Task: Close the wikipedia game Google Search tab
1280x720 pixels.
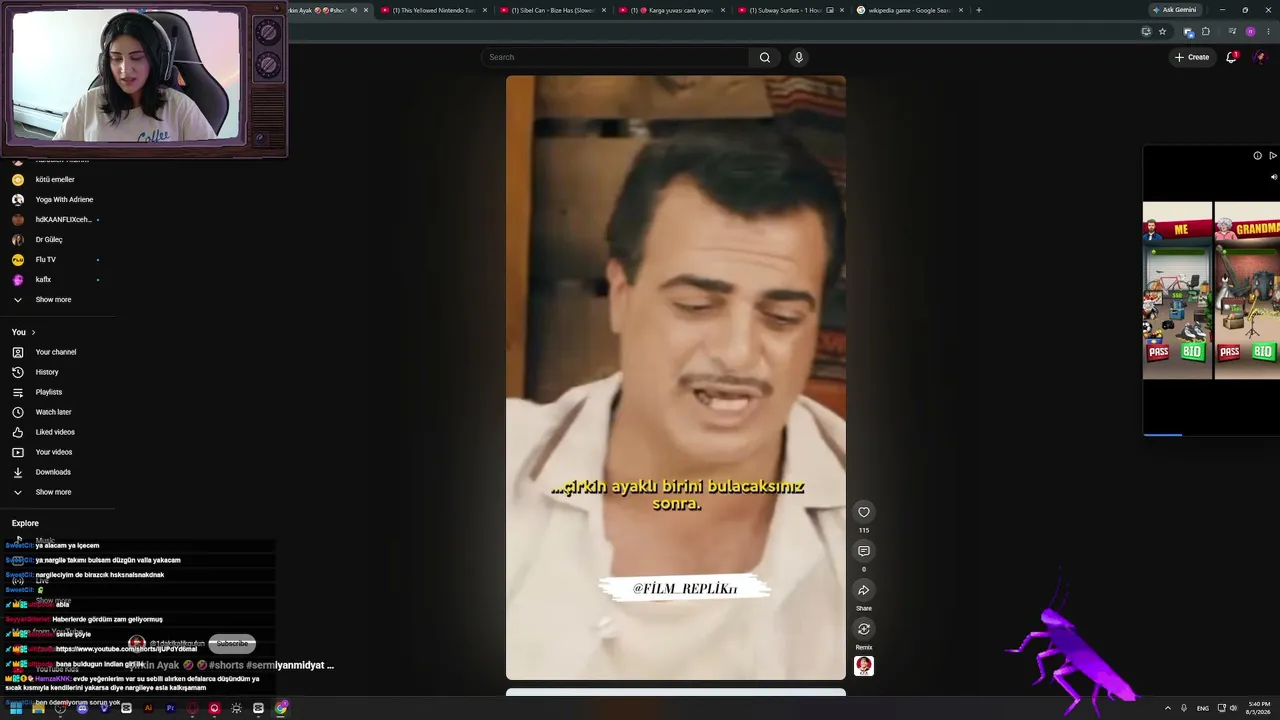Action: 961,10
